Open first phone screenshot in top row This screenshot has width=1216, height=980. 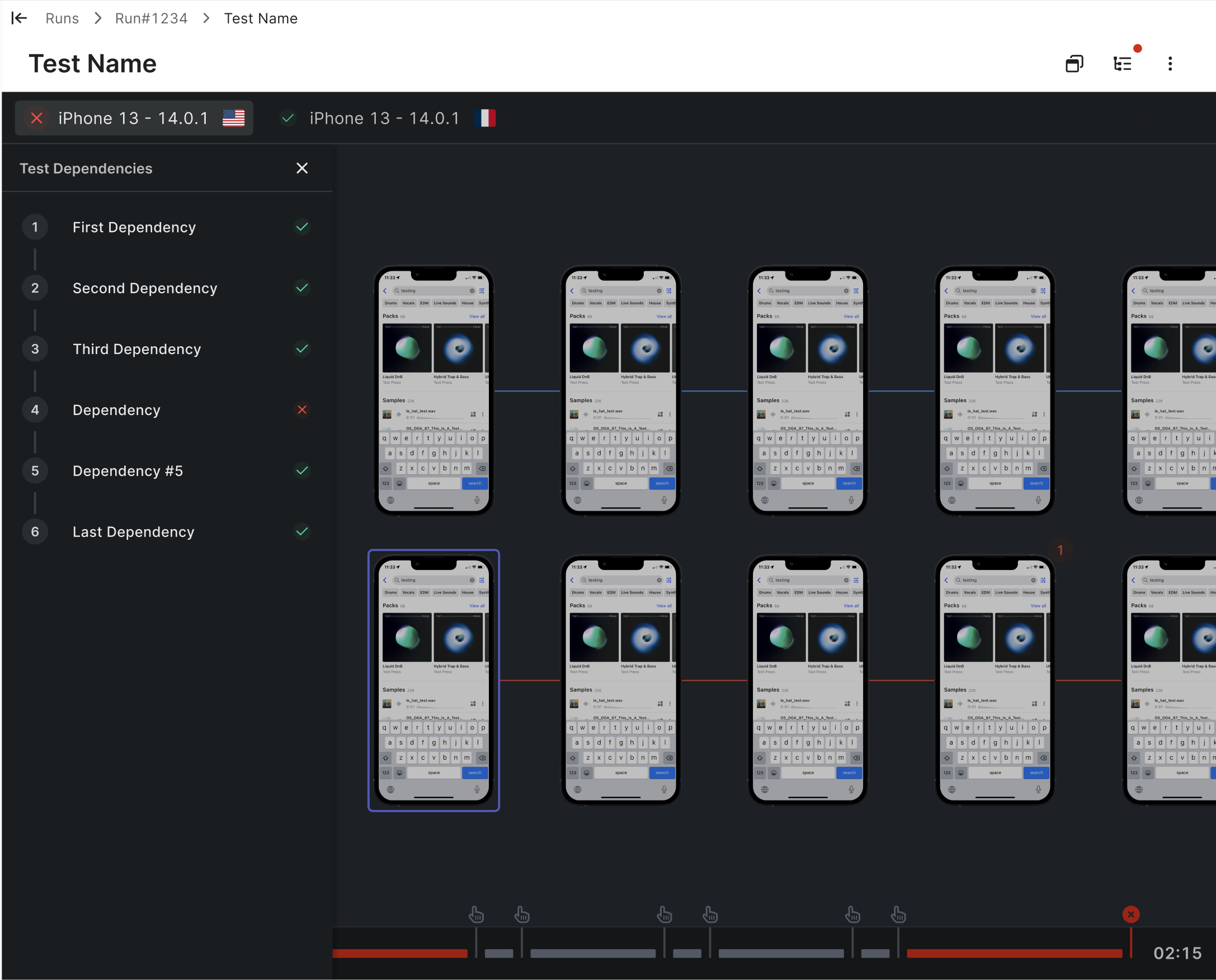(433, 390)
